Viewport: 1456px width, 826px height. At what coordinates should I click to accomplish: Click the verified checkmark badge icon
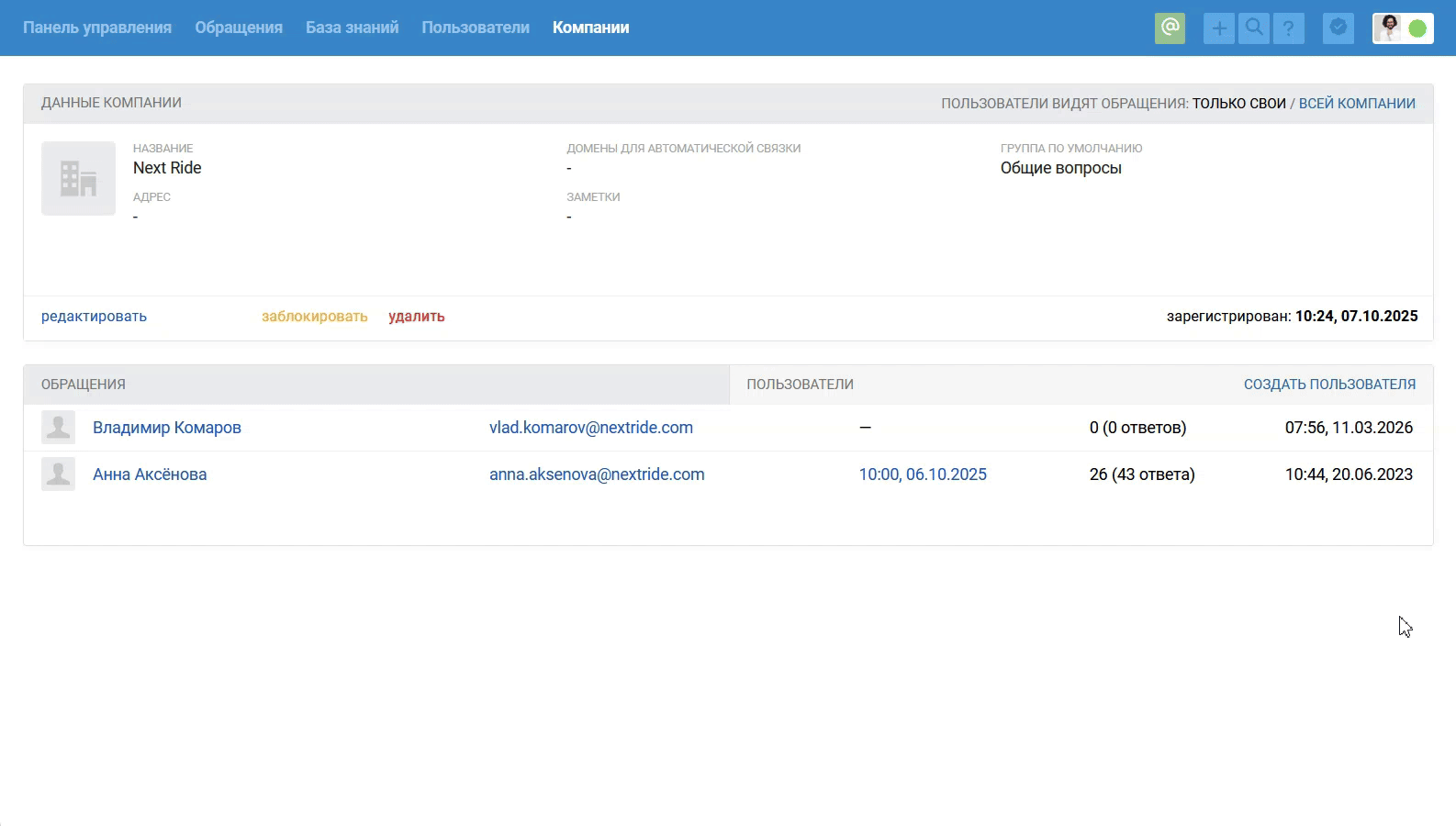click(x=1338, y=28)
